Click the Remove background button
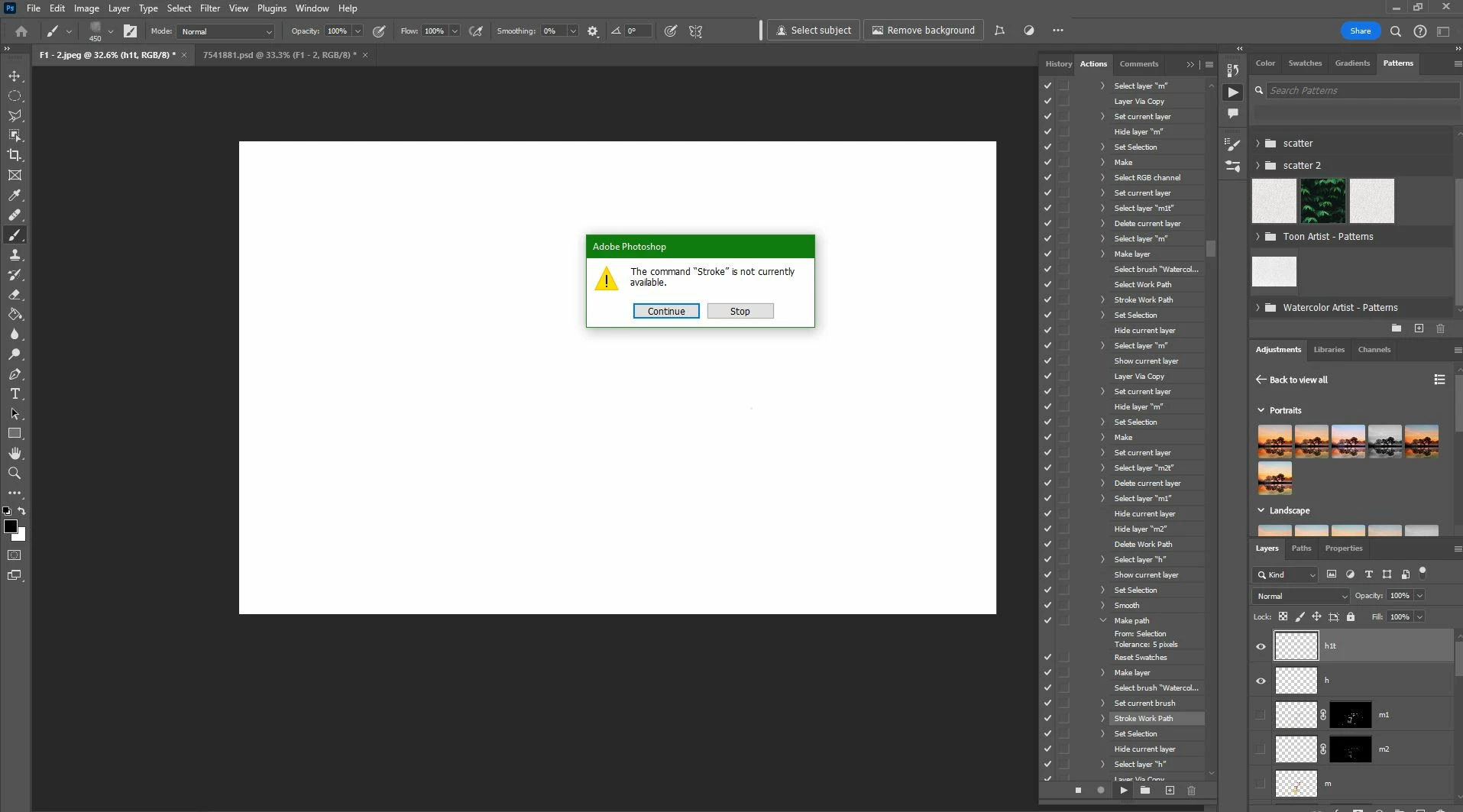 (x=923, y=31)
